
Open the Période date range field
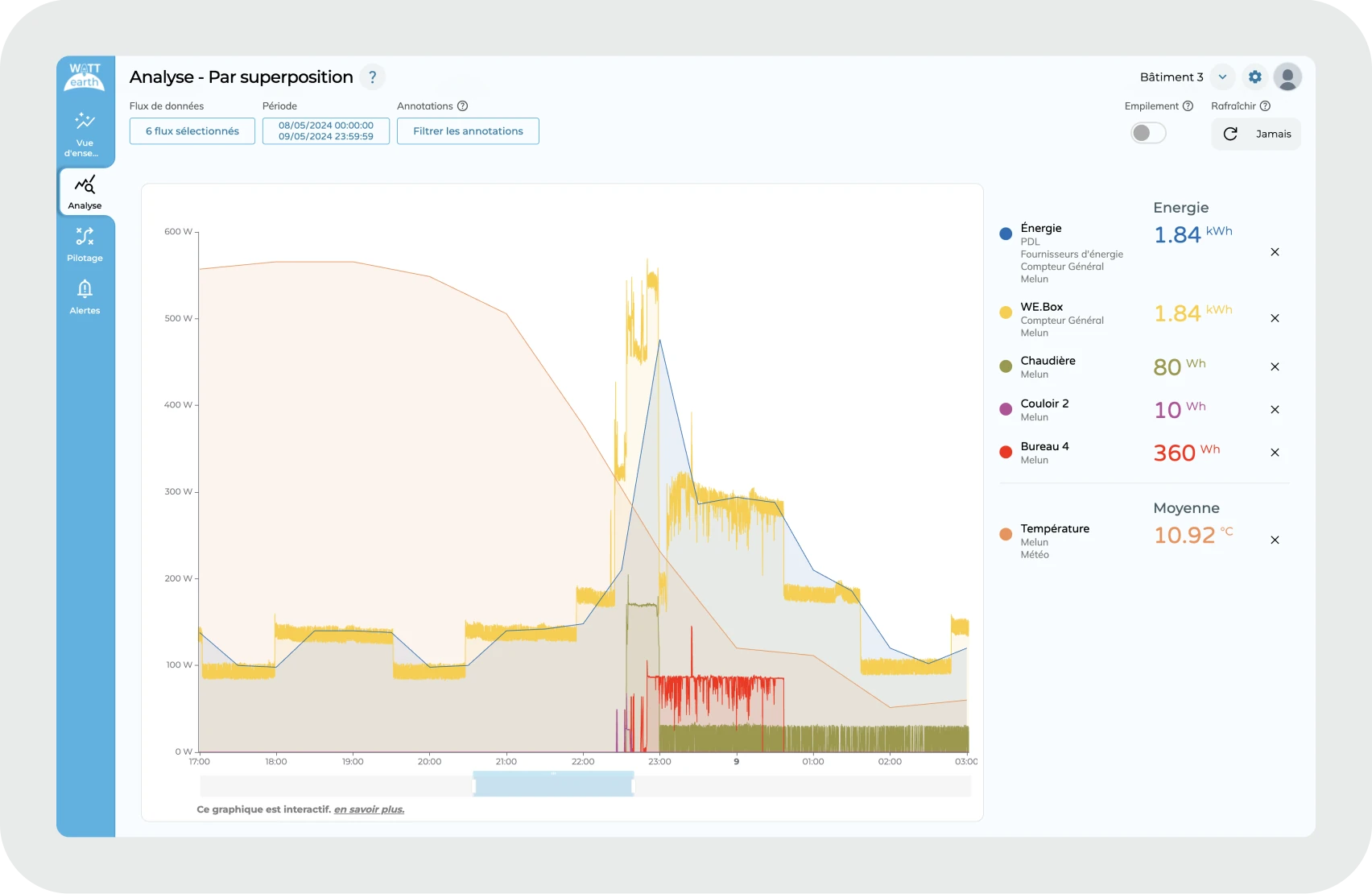pyautogui.click(x=326, y=131)
